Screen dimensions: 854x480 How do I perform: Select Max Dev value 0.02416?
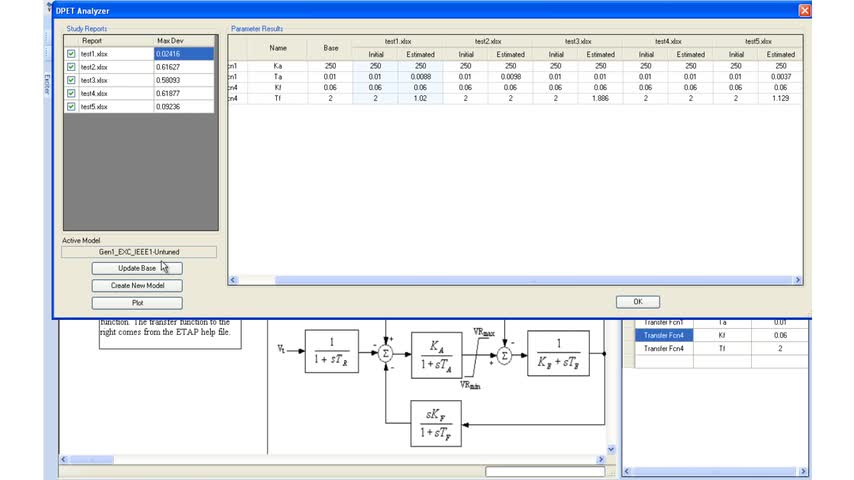click(184, 54)
